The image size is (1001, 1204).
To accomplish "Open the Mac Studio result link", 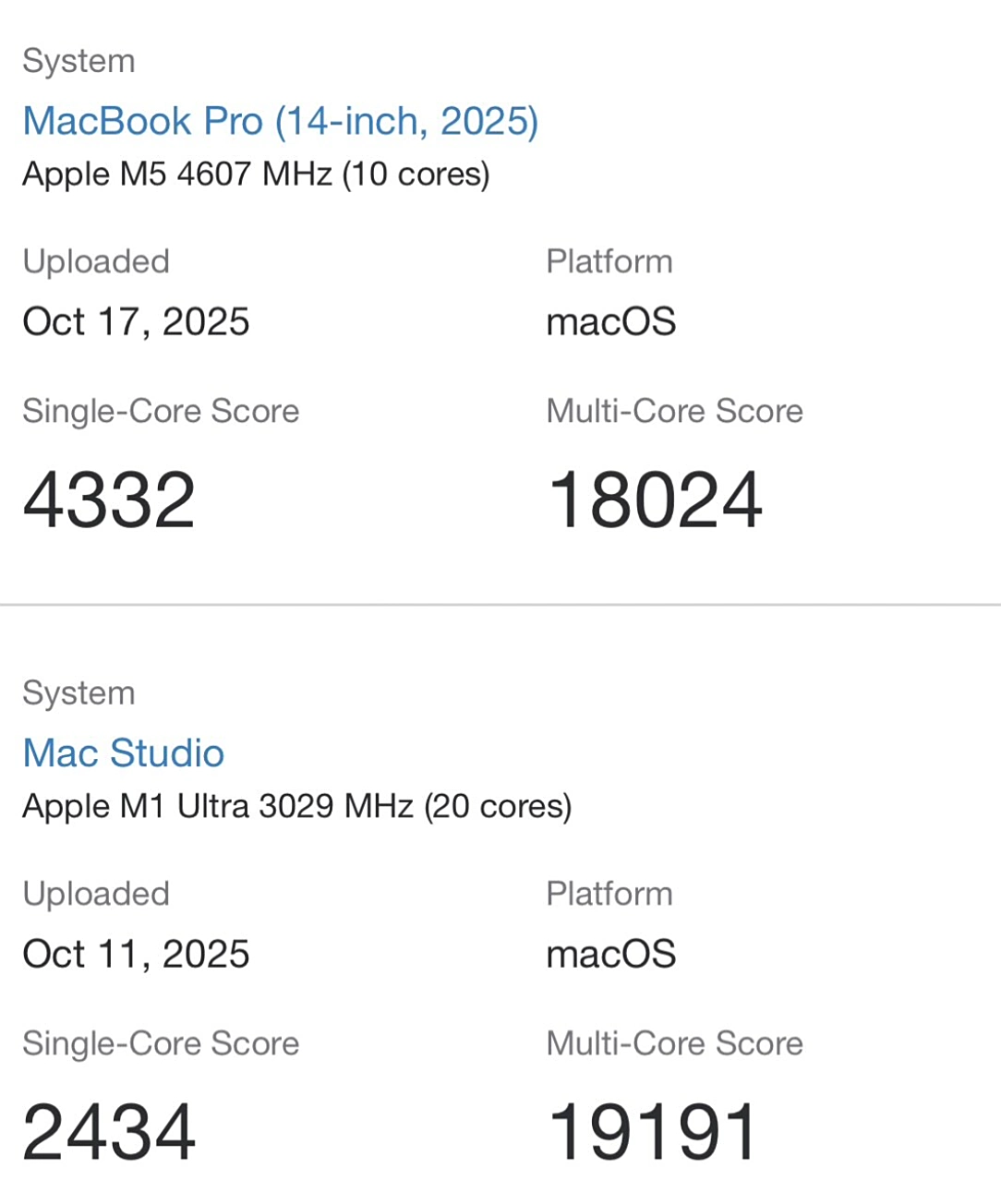I will point(123,753).
